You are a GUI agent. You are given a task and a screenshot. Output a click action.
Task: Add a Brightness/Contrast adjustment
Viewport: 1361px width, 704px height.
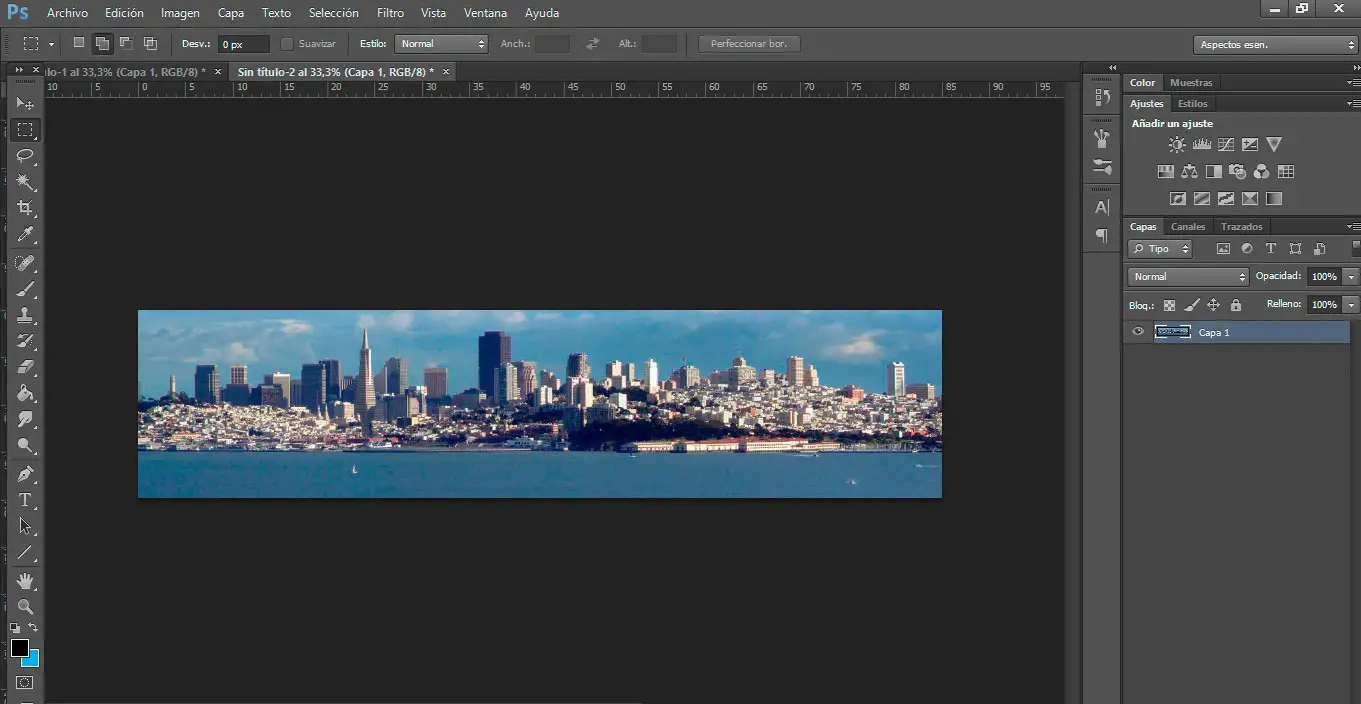1177,145
